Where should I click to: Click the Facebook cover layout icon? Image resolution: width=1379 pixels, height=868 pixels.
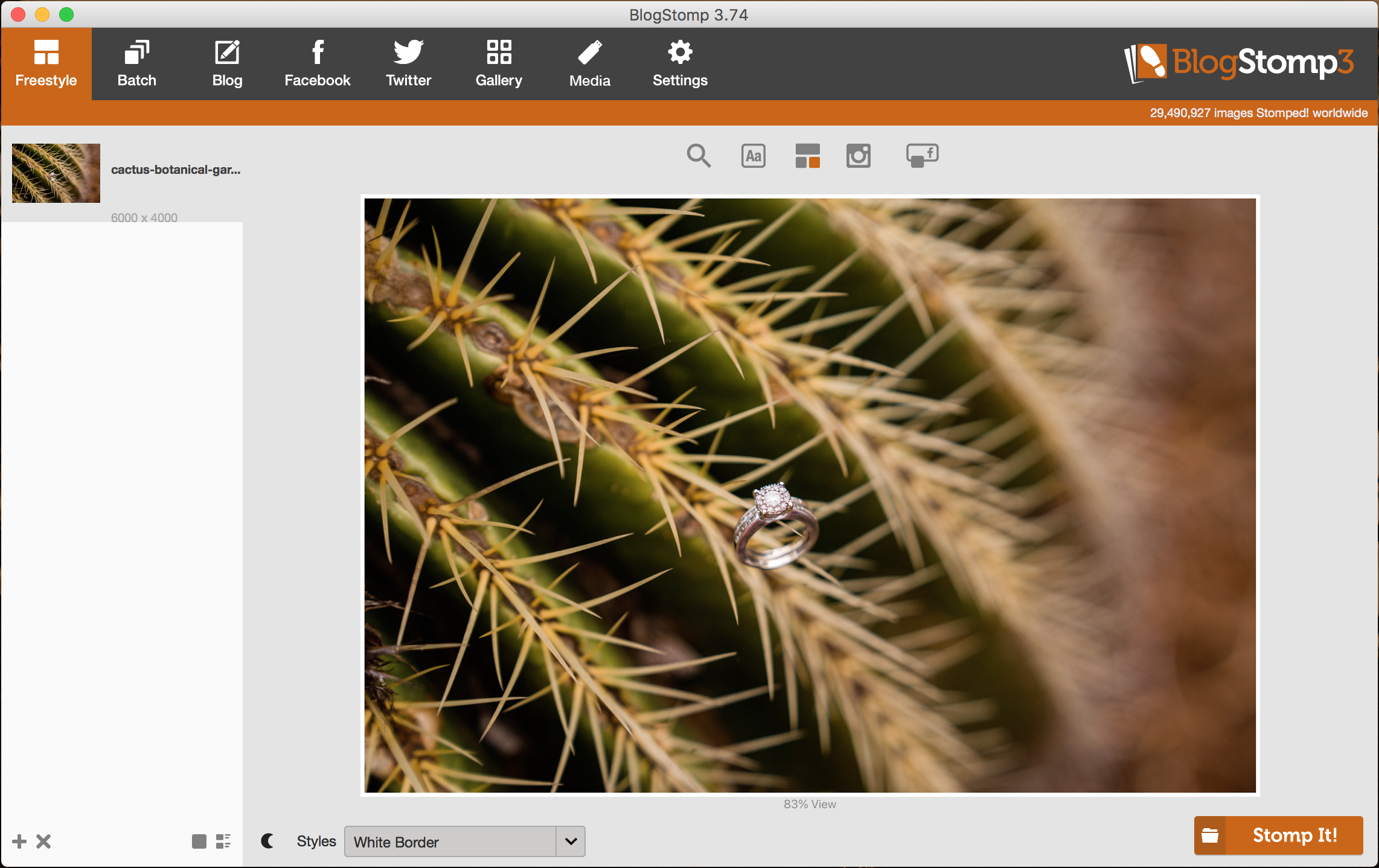(x=922, y=156)
